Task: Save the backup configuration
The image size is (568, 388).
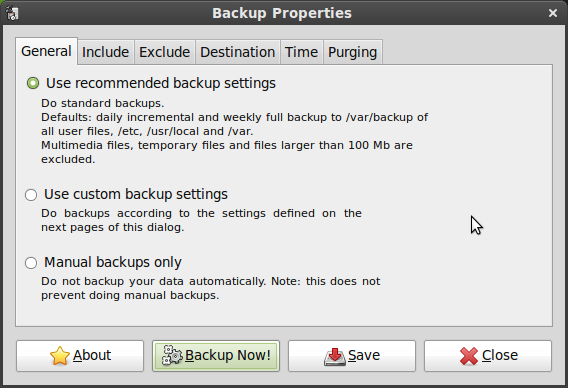Action: coord(352,356)
